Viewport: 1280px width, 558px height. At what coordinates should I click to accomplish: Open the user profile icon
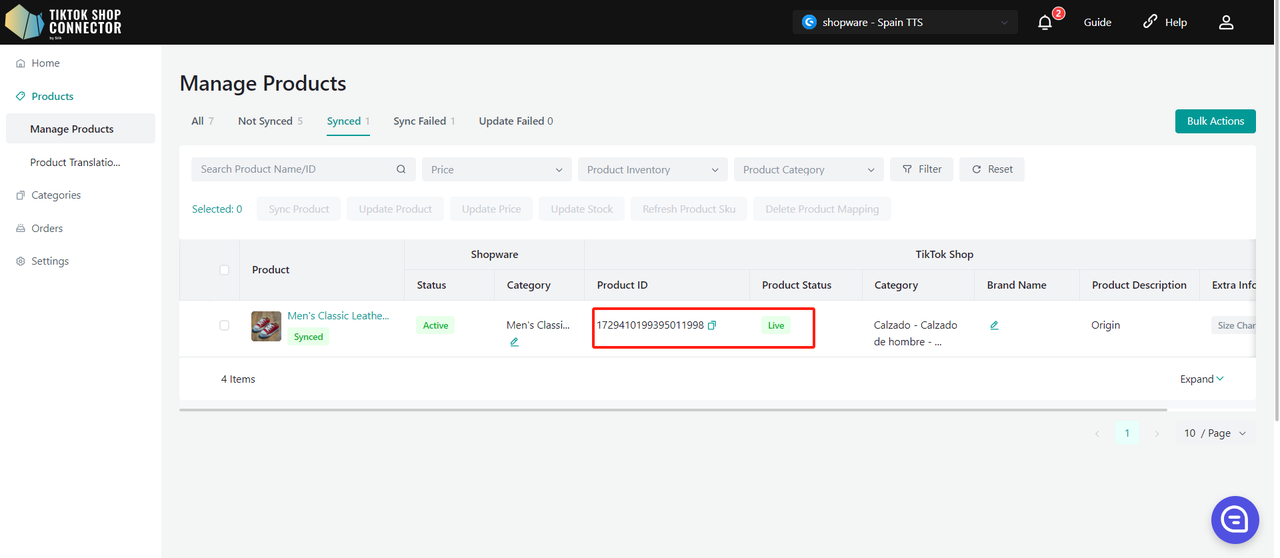click(1226, 22)
